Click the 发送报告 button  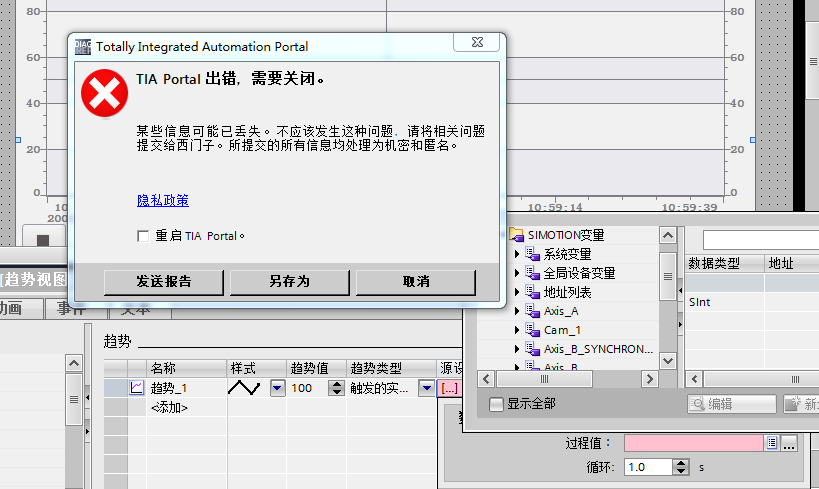click(164, 282)
